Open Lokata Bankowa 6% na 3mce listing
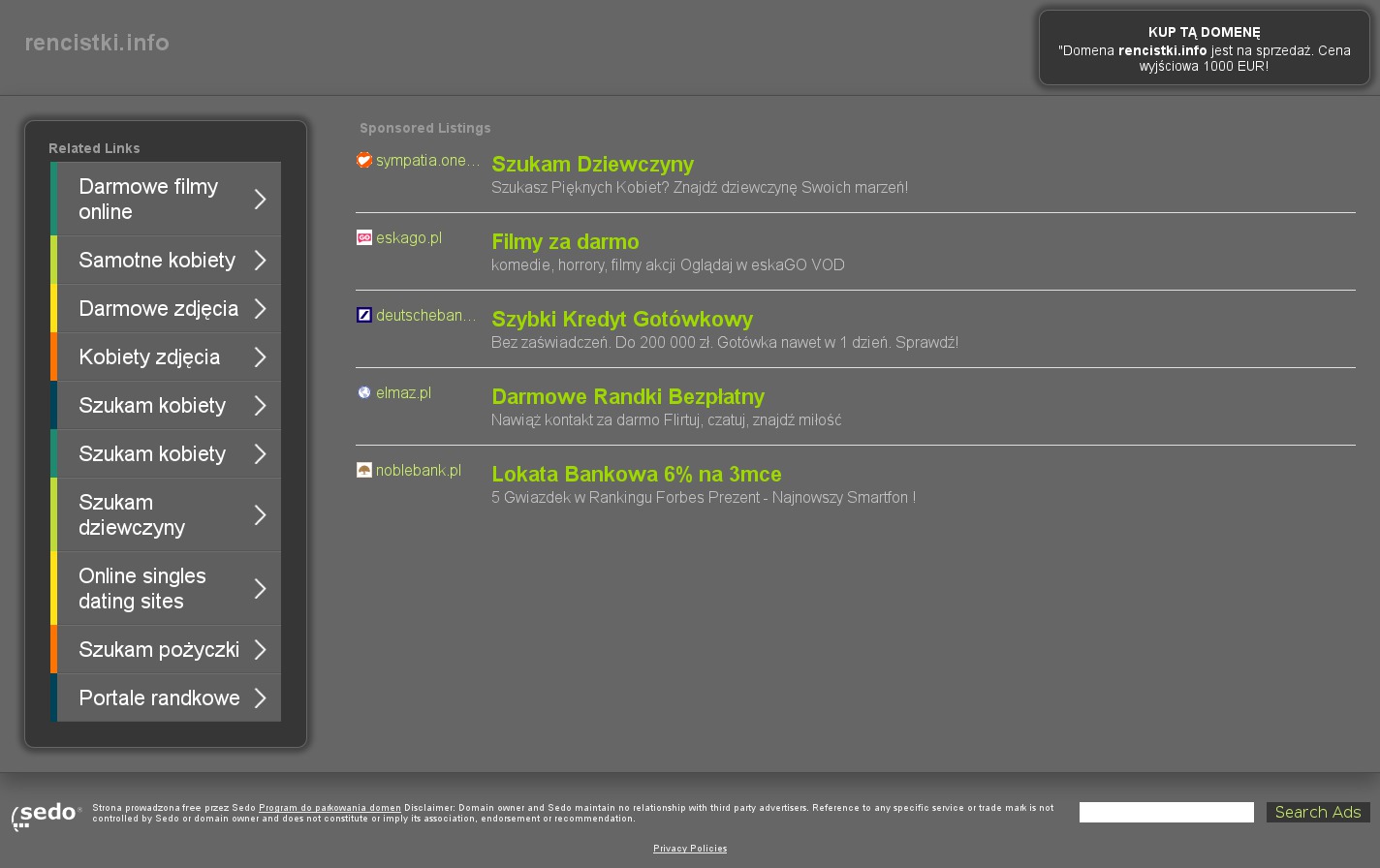This screenshot has height=868, width=1380. coord(636,475)
